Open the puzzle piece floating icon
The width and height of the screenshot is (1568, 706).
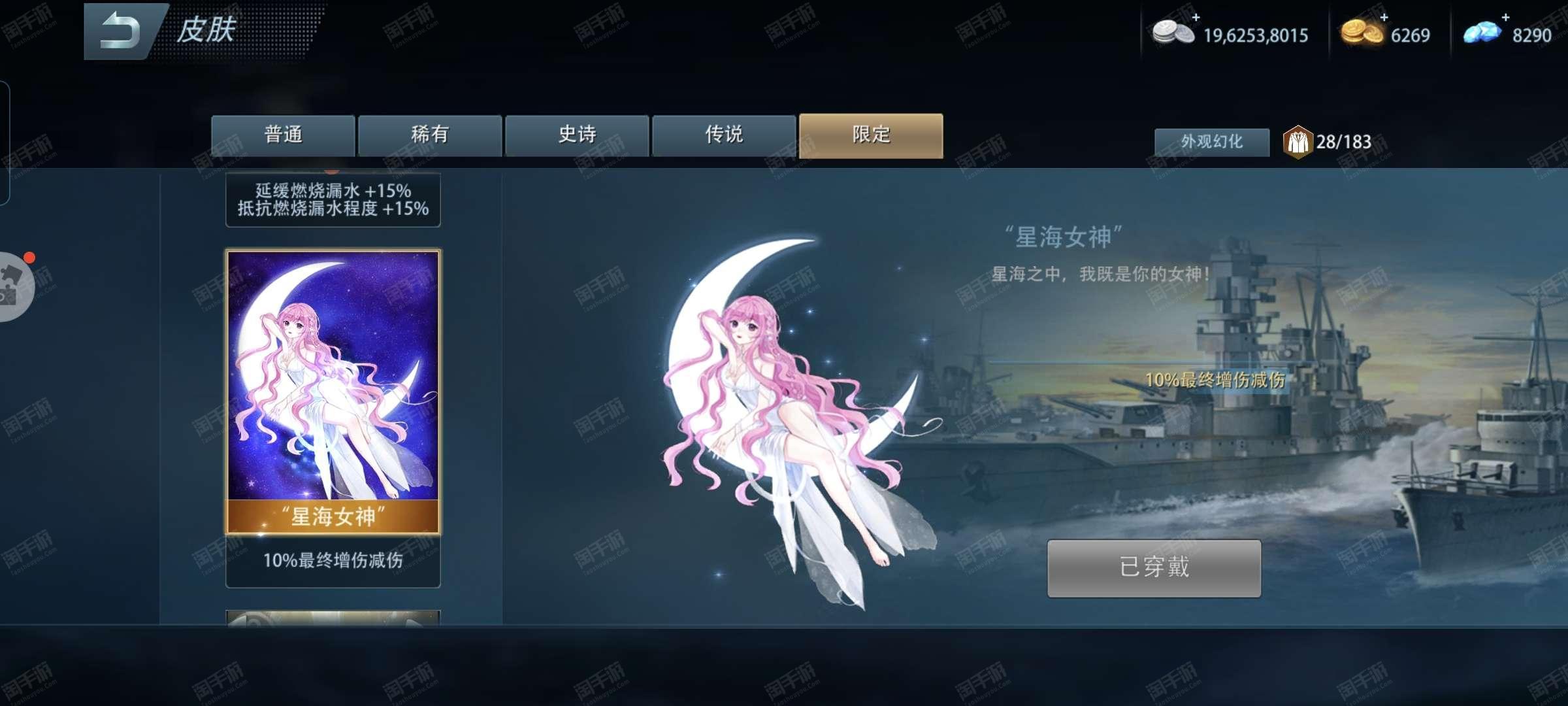[13, 286]
